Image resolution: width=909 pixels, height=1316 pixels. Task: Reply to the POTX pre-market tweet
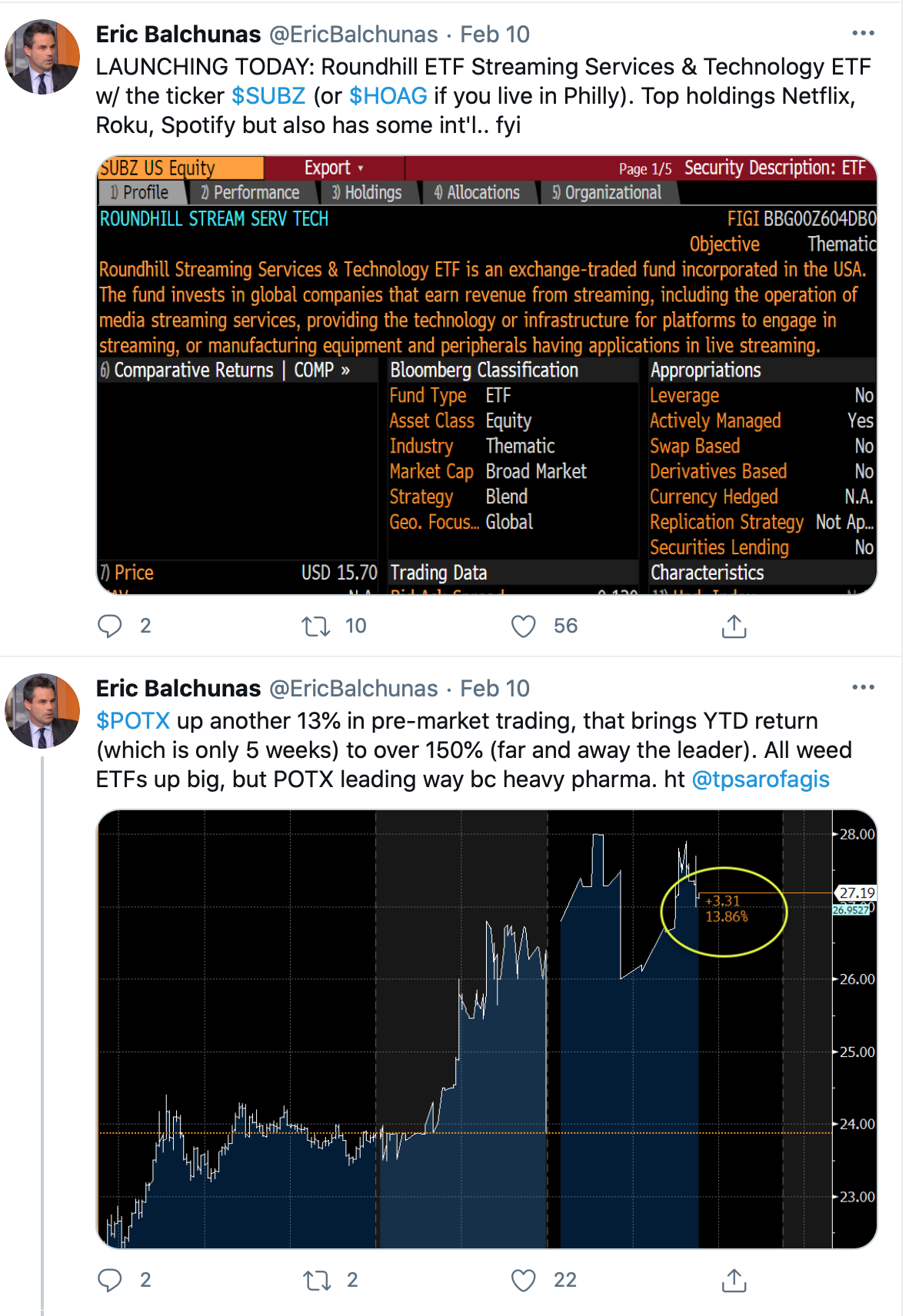pyautogui.click(x=110, y=1280)
